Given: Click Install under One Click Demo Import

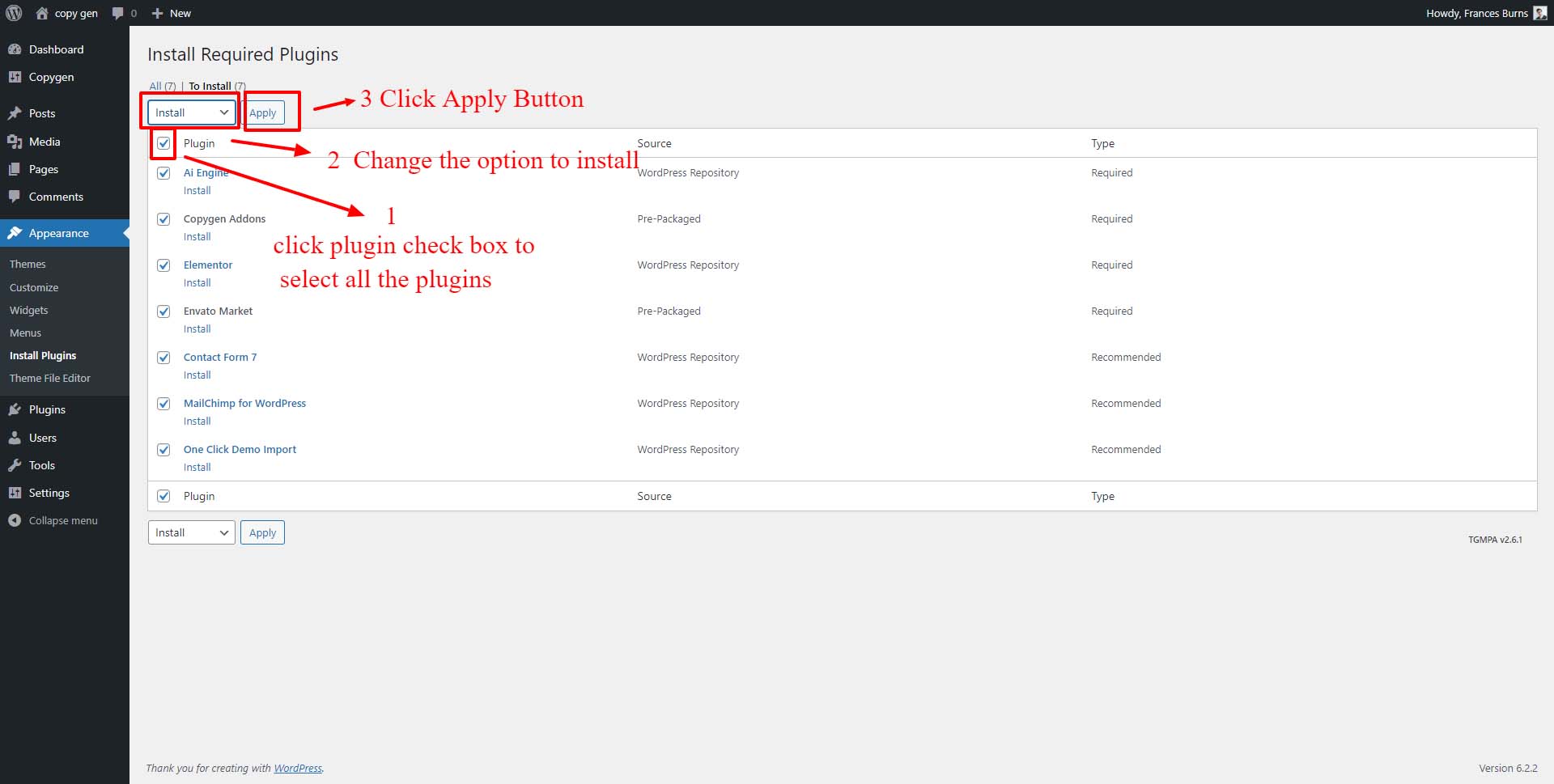Looking at the screenshot, I should 197,467.
